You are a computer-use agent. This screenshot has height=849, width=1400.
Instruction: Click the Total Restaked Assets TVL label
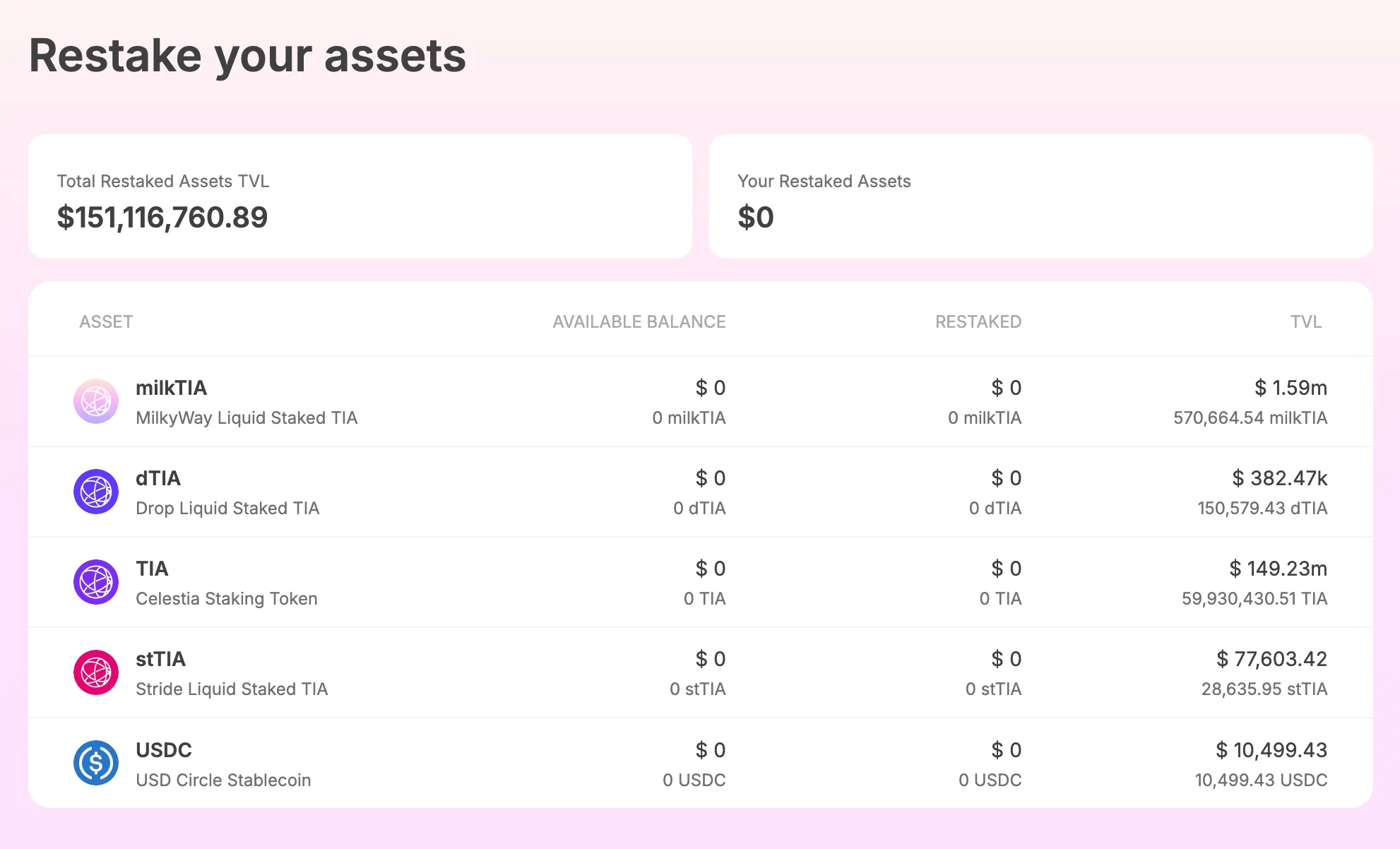click(x=163, y=181)
